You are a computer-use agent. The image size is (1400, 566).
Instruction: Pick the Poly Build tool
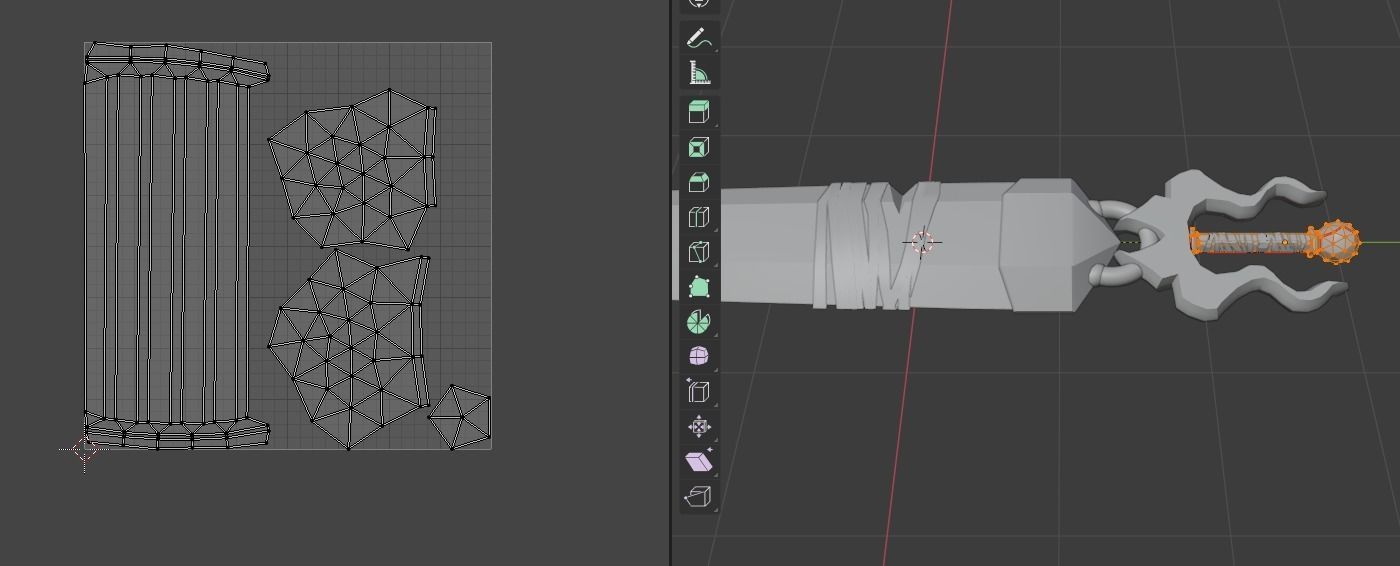click(699, 287)
